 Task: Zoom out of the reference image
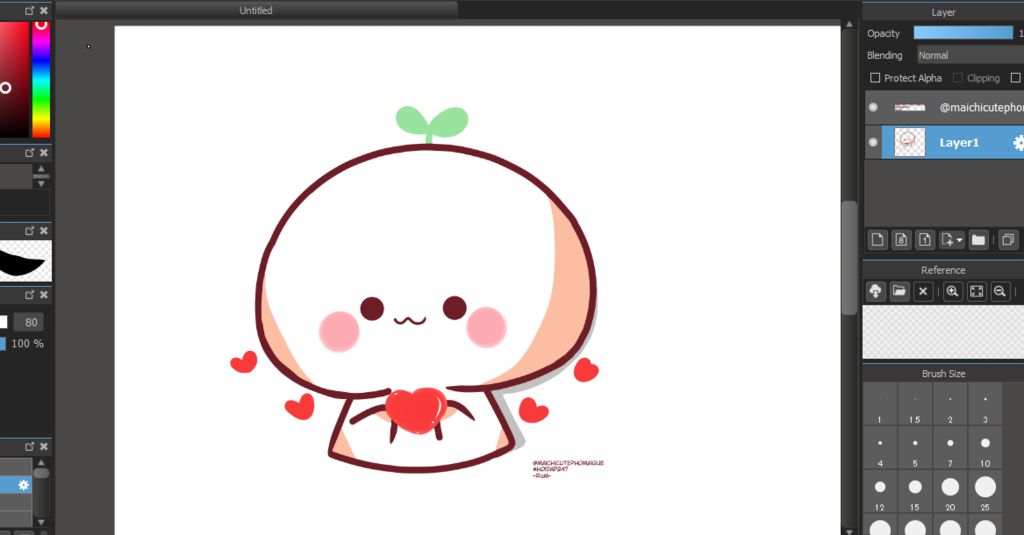(1000, 291)
